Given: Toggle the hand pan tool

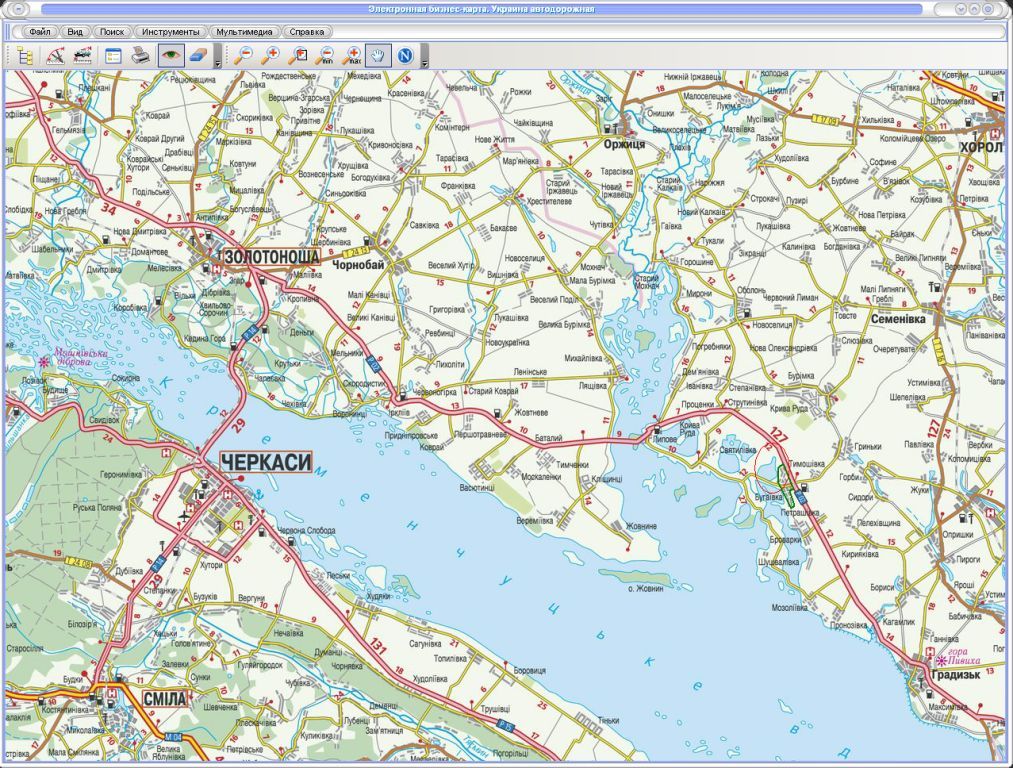Looking at the screenshot, I should click(x=378, y=56).
